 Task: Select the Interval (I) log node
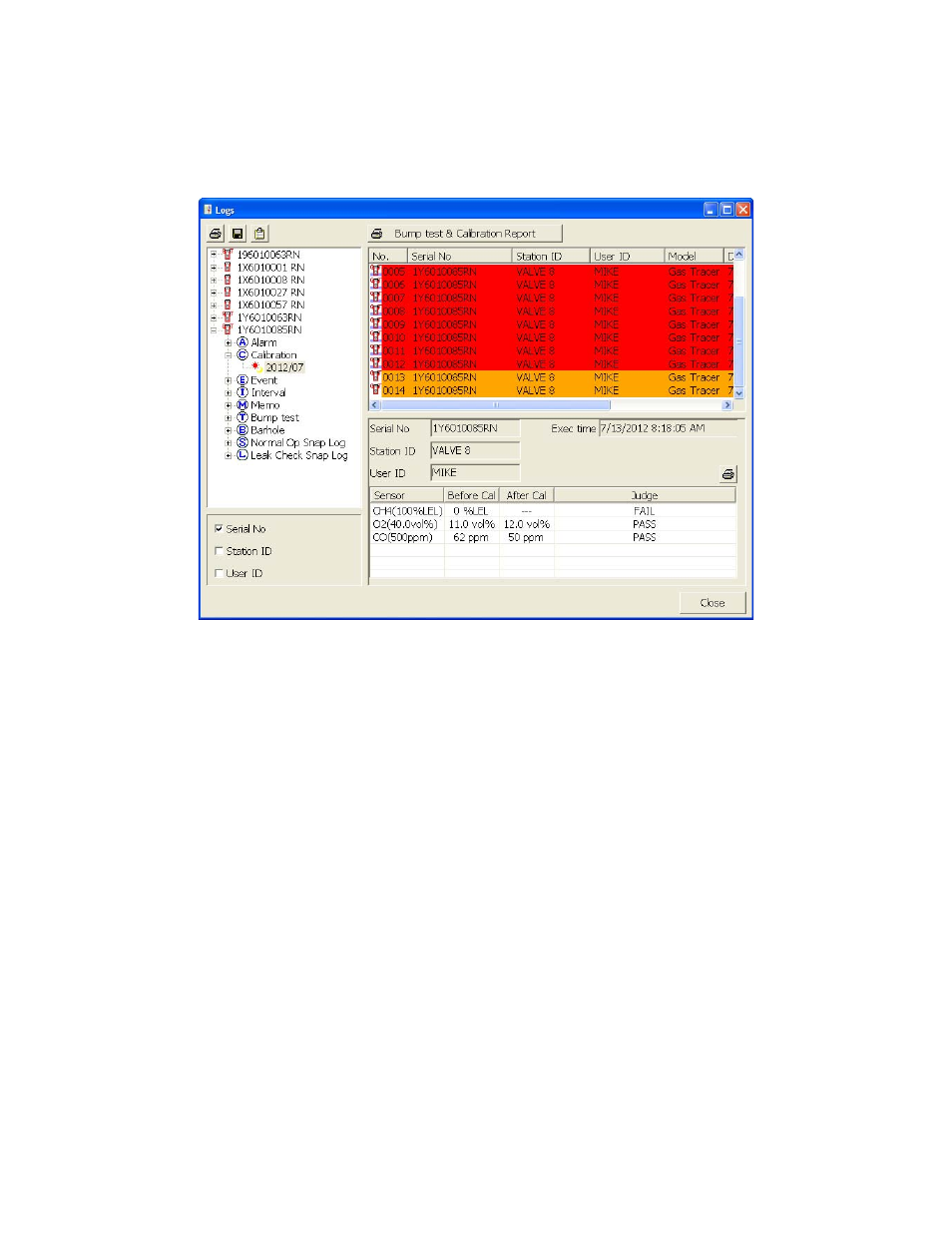[267, 392]
